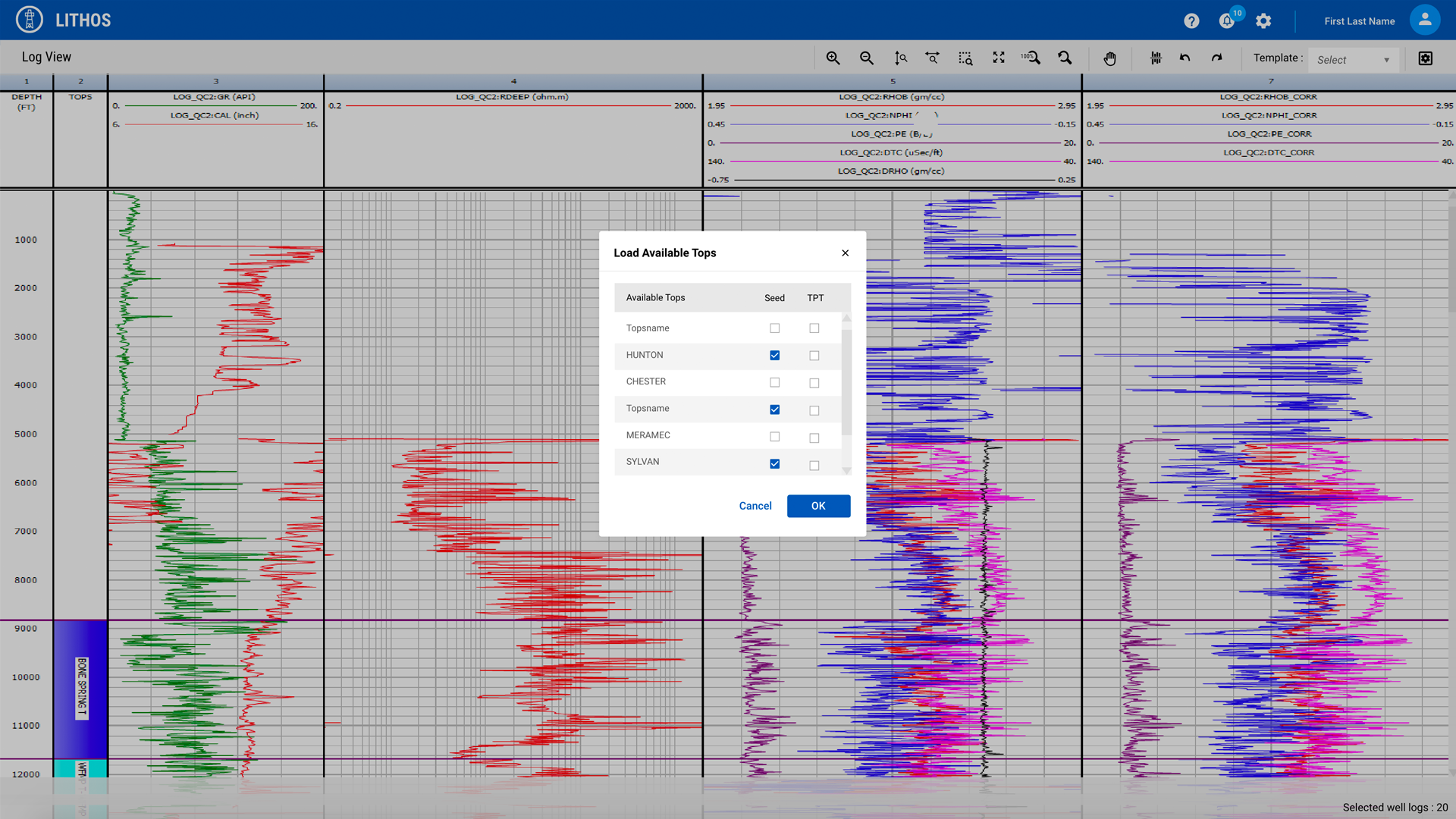Click the zoom out magnifier icon
Image resolution: width=1456 pixels, height=819 pixels.
point(866,58)
